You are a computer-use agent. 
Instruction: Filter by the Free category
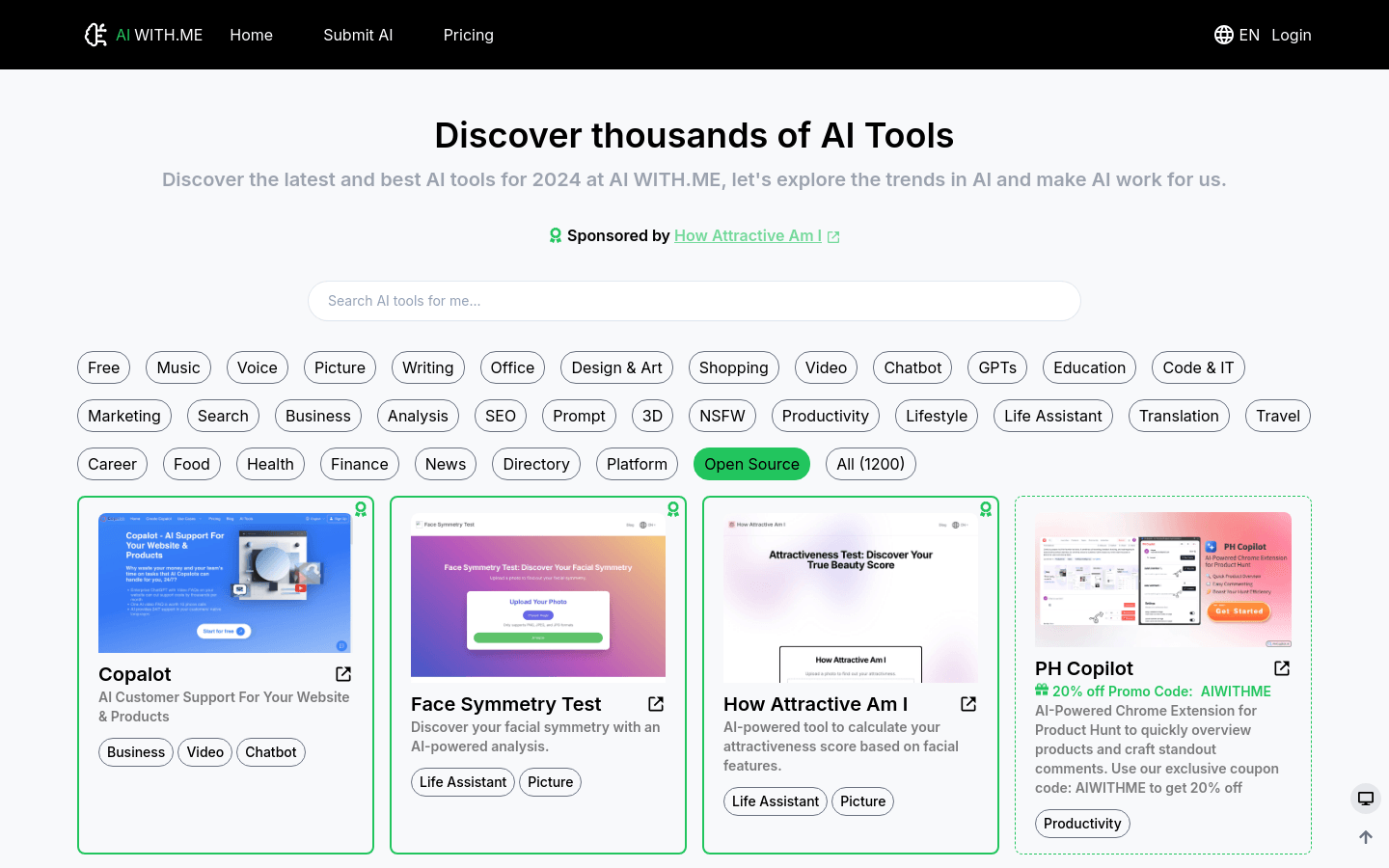104,367
